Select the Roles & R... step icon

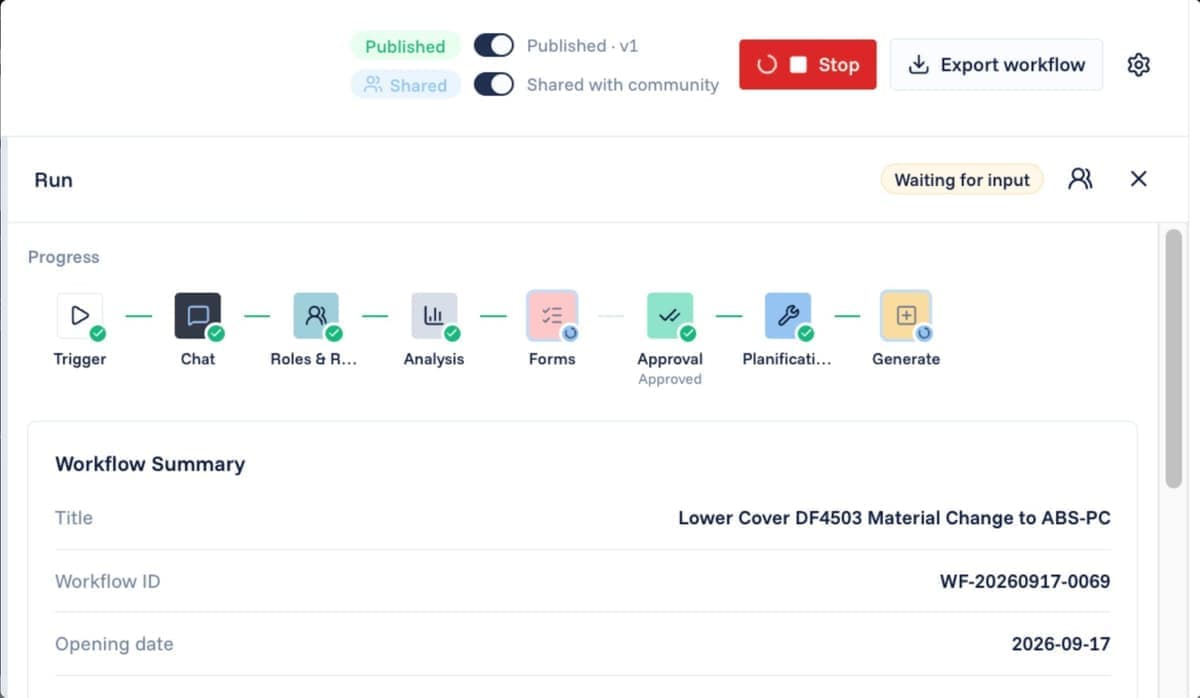coord(316,316)
